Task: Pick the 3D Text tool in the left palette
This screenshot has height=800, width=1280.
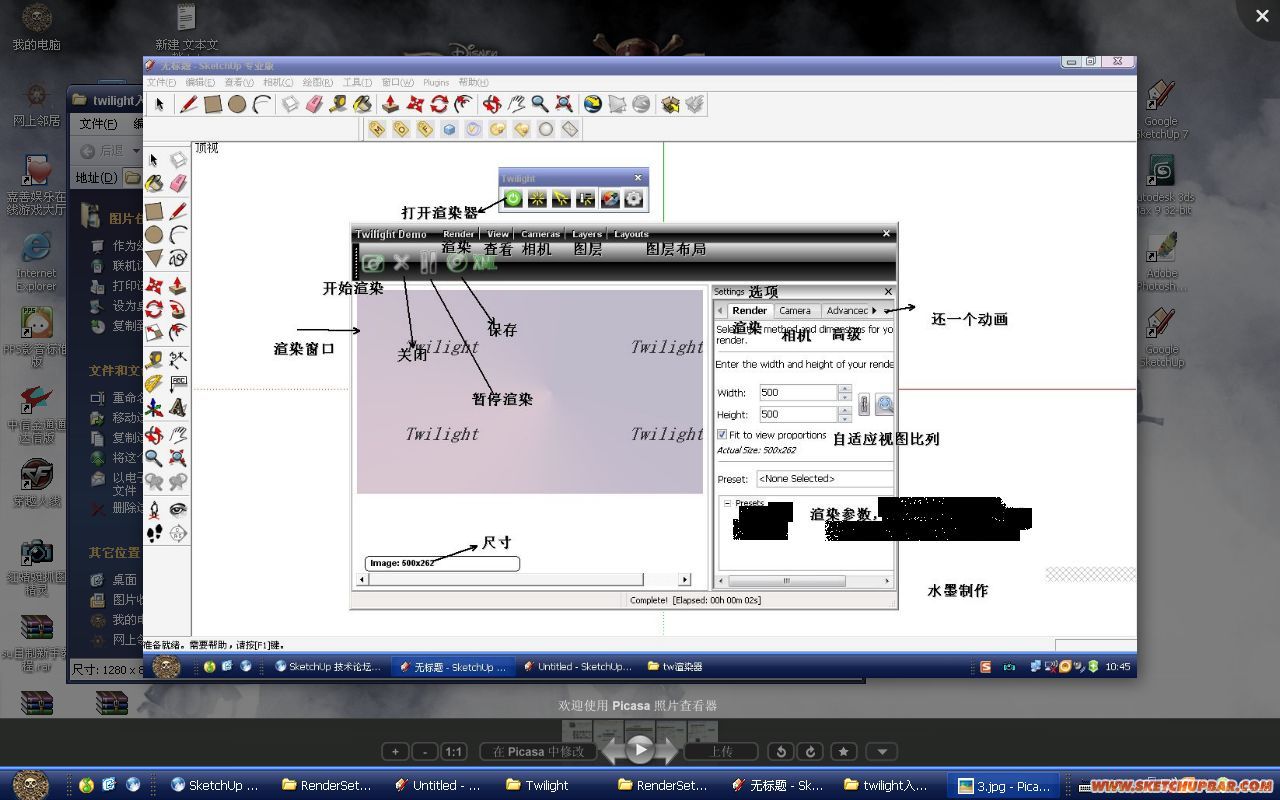Action: click(178, 407)
